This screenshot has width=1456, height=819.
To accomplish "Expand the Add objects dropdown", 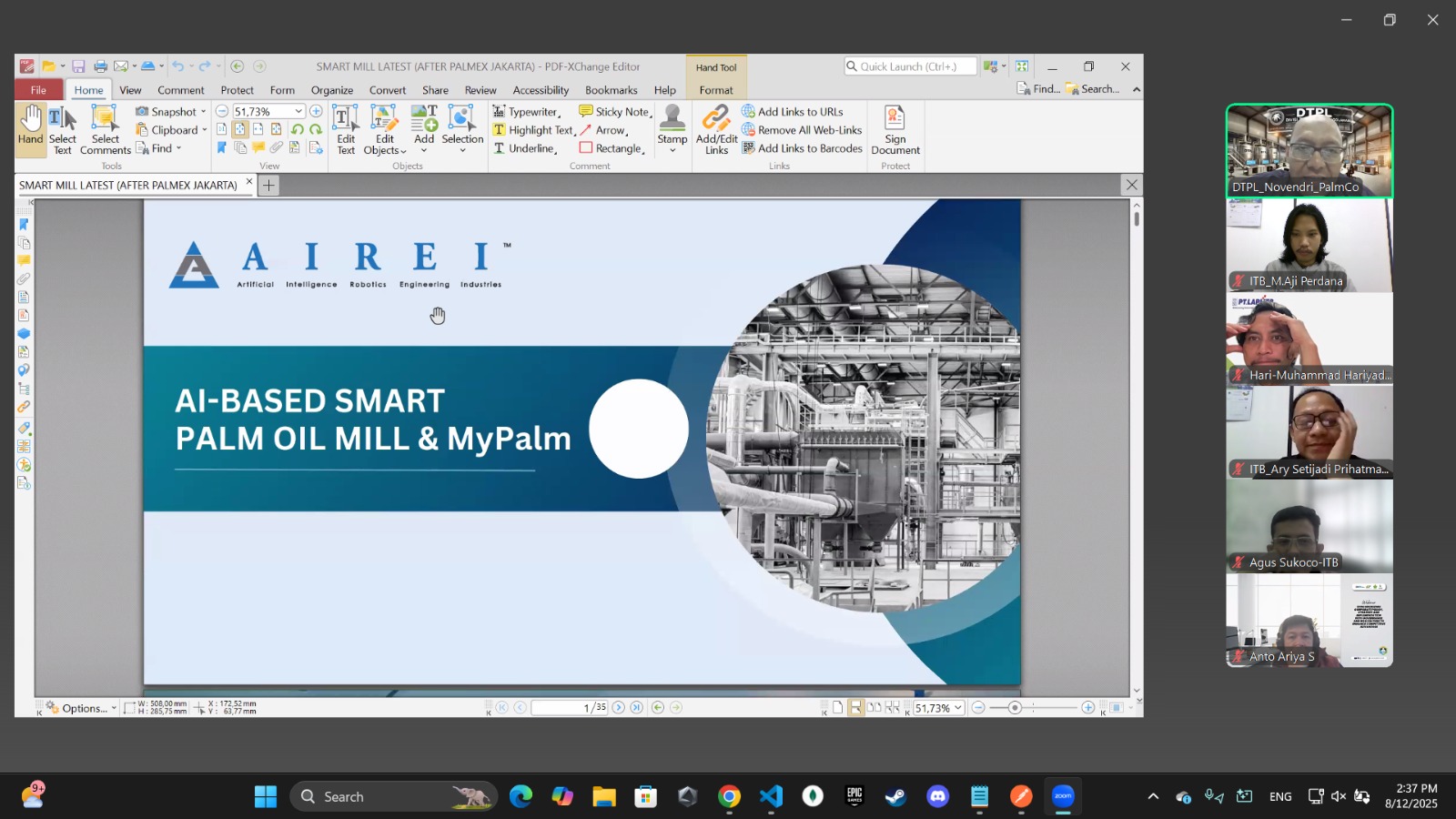I will pyautogui.click(x=424, y=150).
